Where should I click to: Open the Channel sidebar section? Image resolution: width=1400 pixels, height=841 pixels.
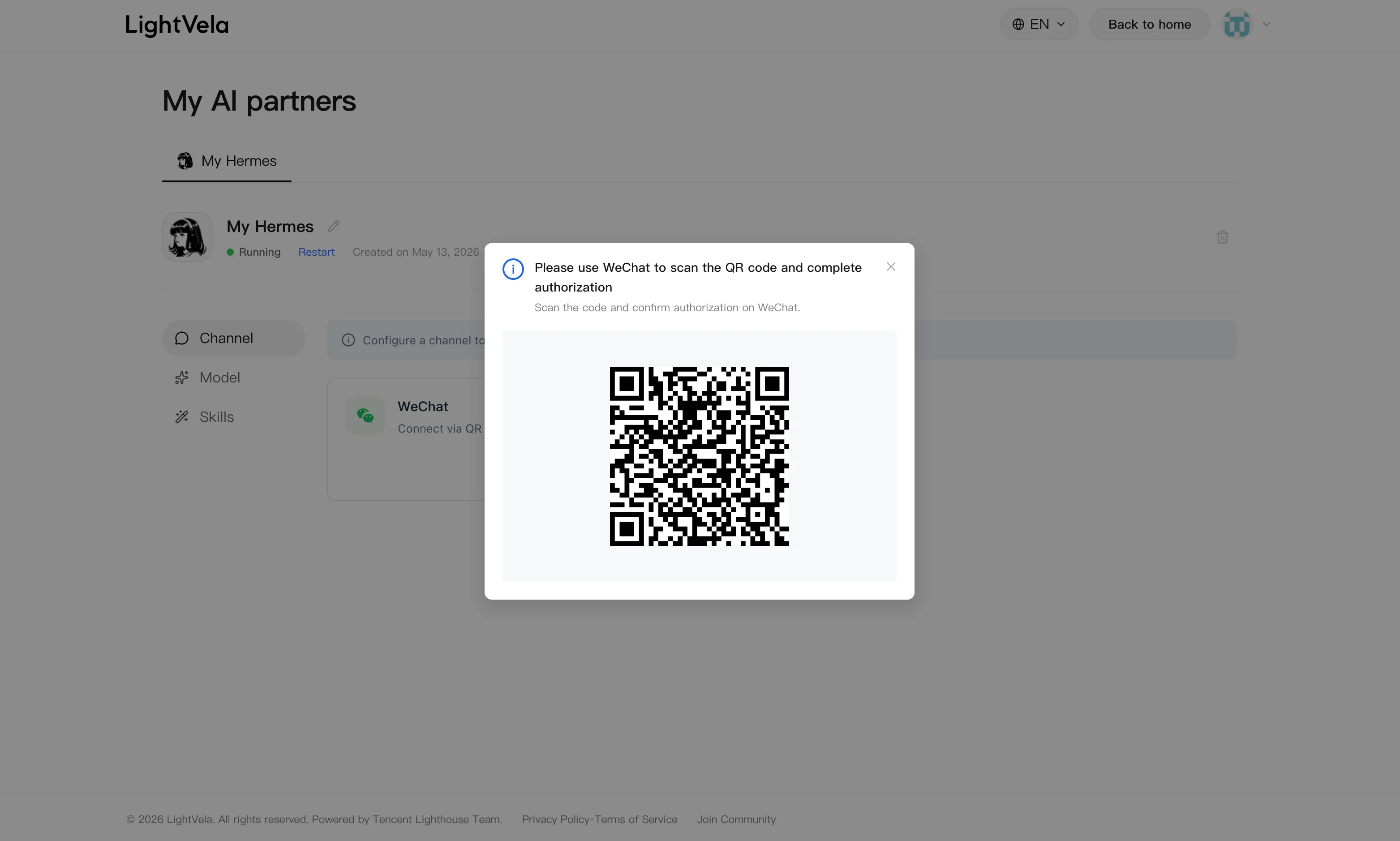click(x=233, y=339)
